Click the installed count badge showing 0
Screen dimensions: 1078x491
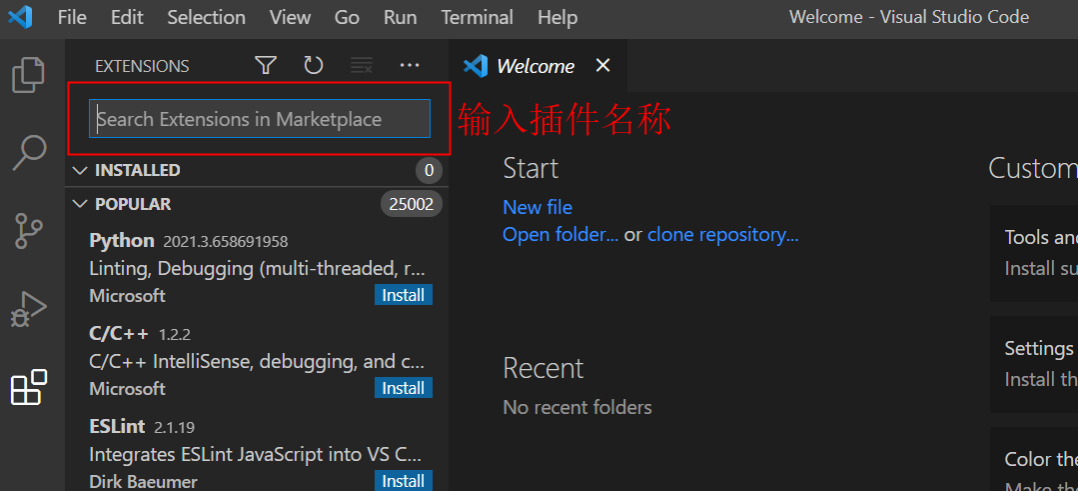pos(429,170)
